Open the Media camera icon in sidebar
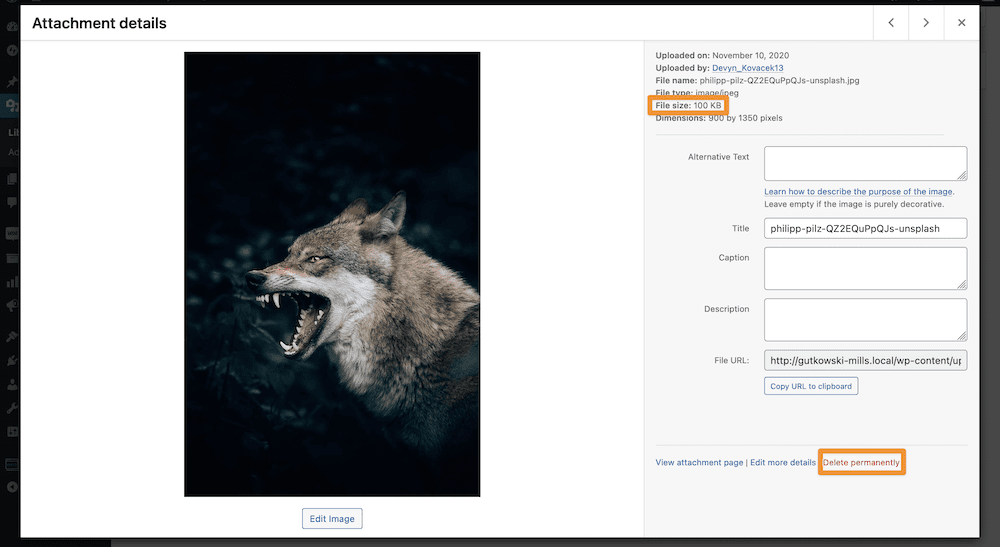Image resolution: width=1000 pixels, height=547 pixels. 12,104
